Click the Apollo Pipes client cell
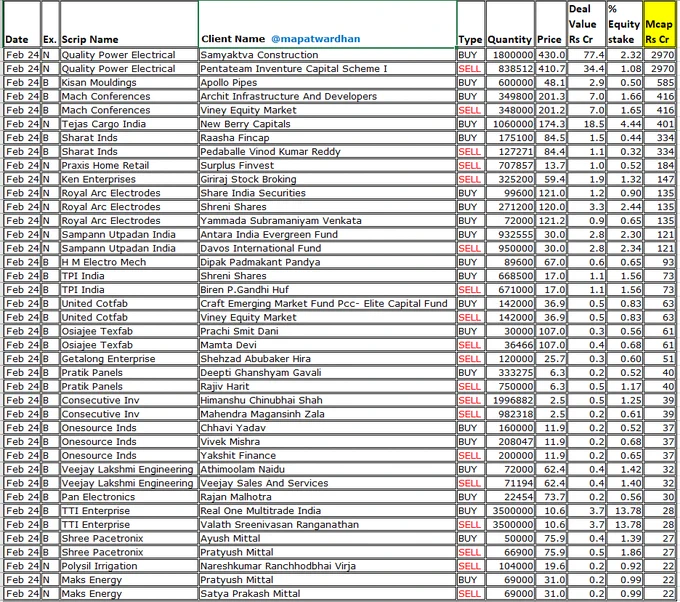 coord(327,83)
